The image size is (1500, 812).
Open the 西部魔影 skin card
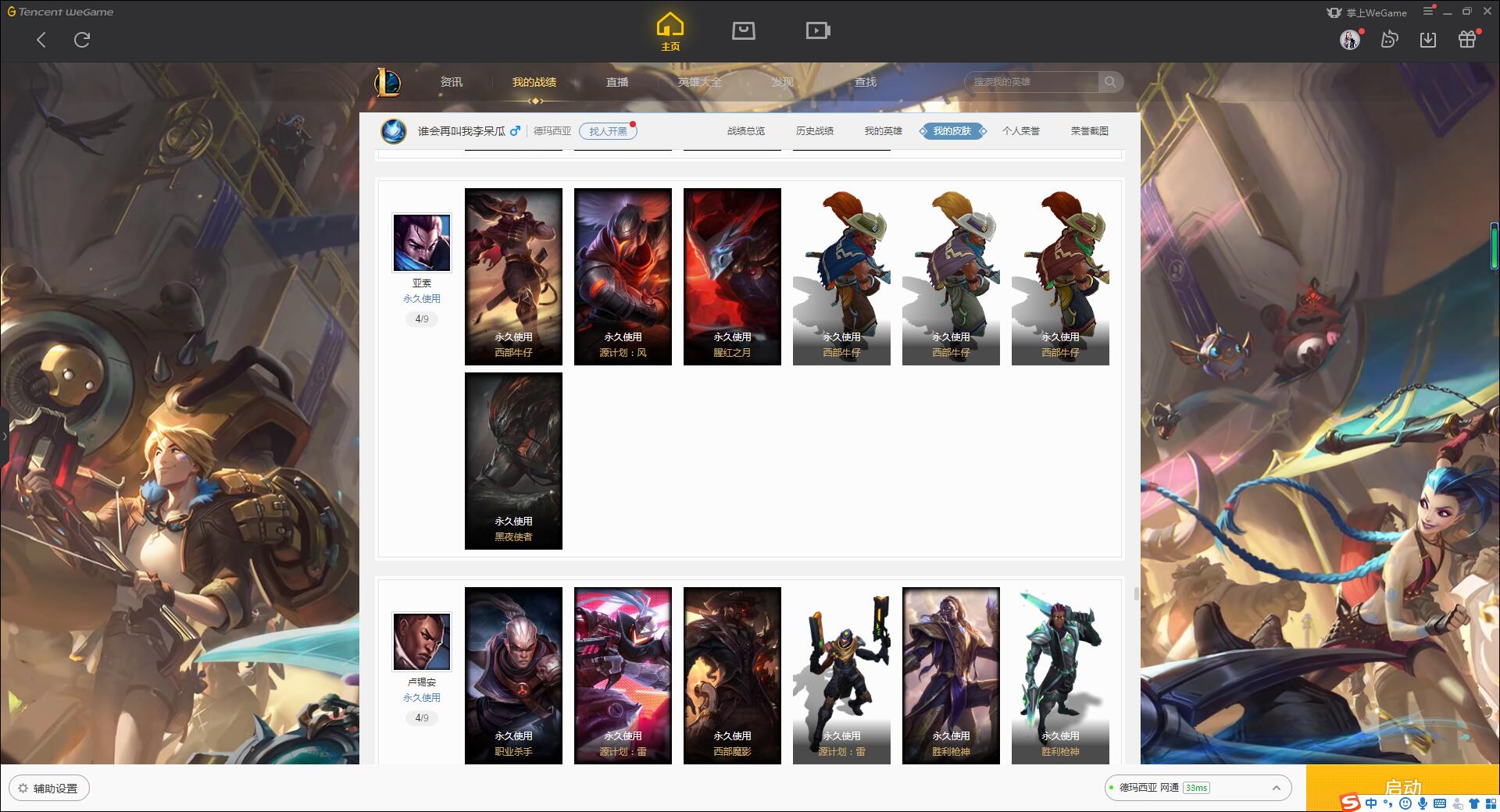(x=732, y=675)
